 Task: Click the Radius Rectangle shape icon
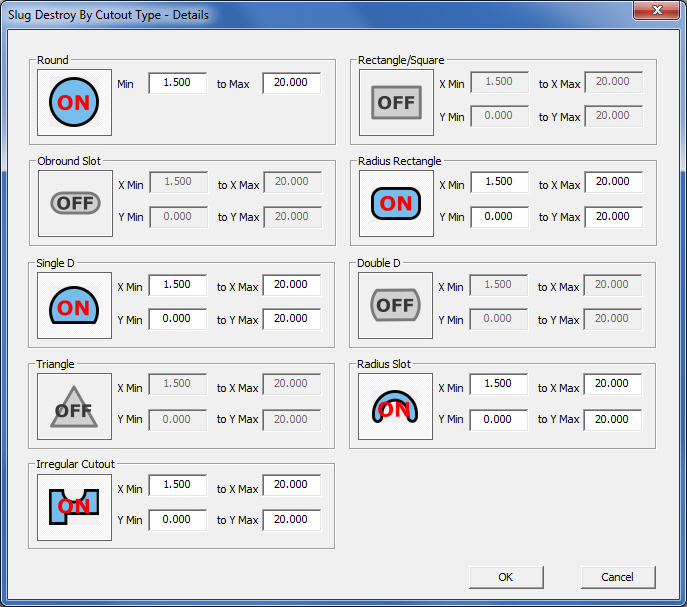[396, 203]
